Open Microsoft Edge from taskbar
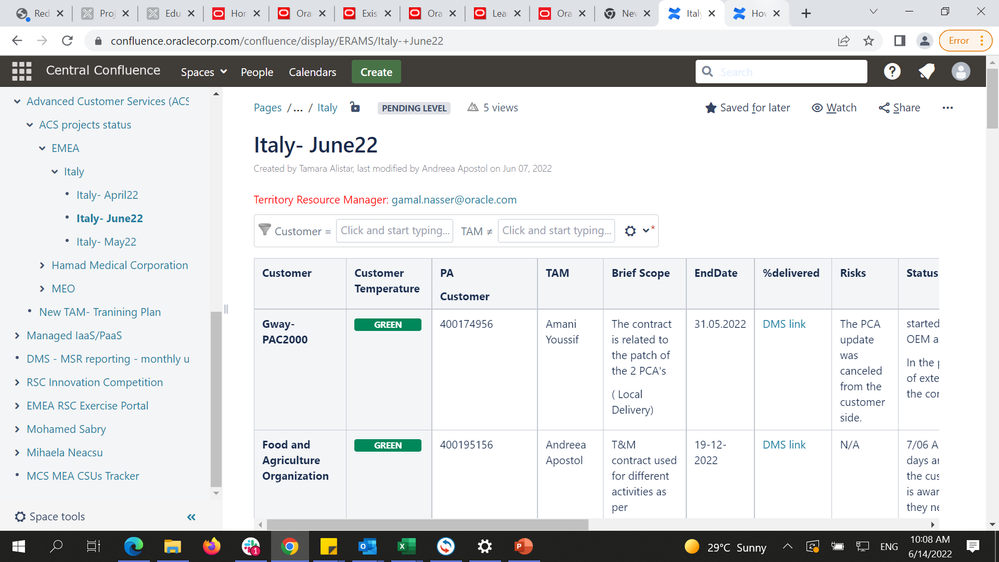Image resolution: width=999 pixels, height=562 pixels. (x=133, y=547)
